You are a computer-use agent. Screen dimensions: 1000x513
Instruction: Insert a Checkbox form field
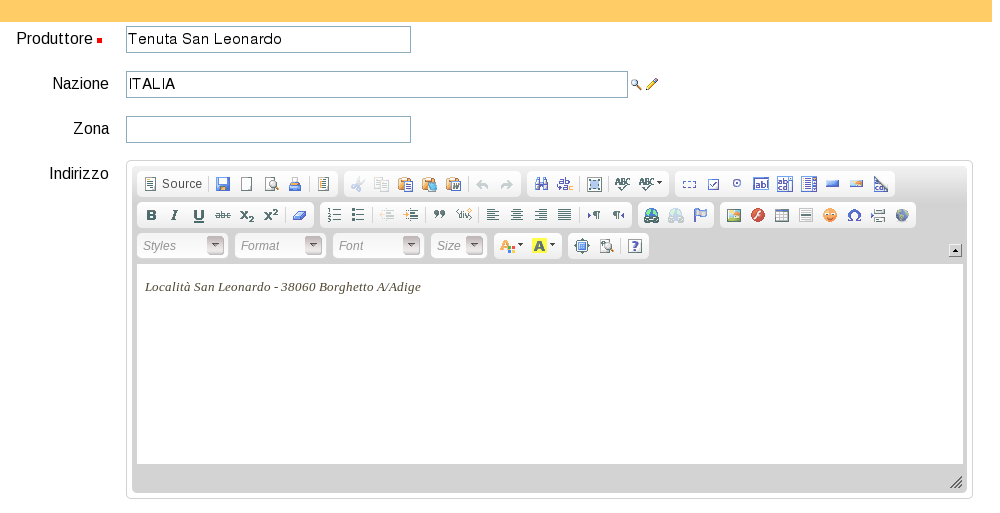[713, 184]
